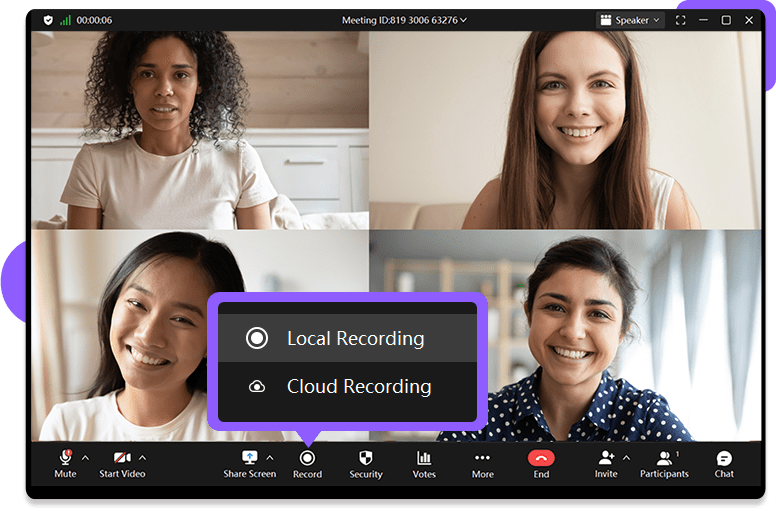Open the More options menu

[483, 464]
